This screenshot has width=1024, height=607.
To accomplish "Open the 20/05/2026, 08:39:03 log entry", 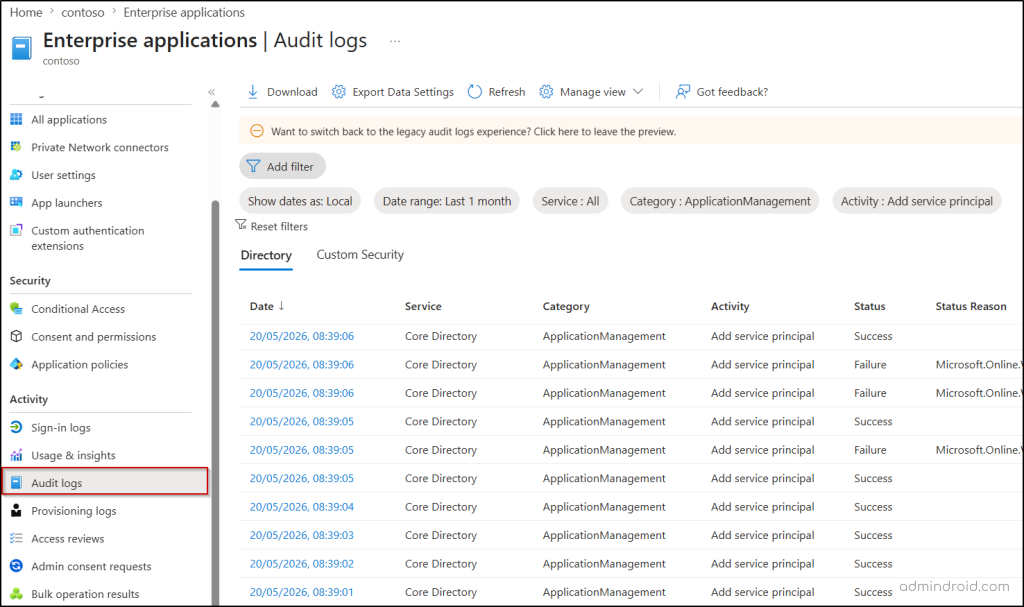I will tap(302, 534).
